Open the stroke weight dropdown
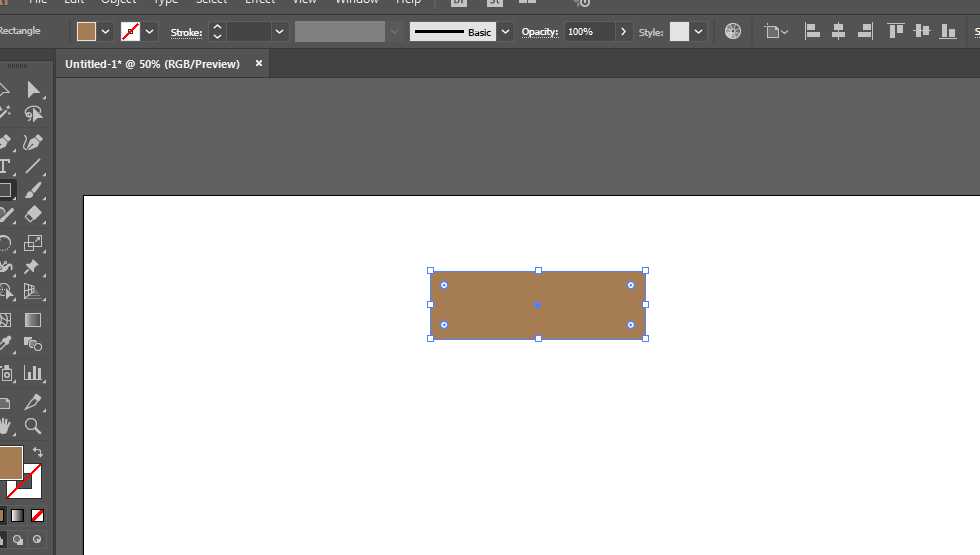Image resolution: width=980 pixels, height=555 pixels. (279, 32)
